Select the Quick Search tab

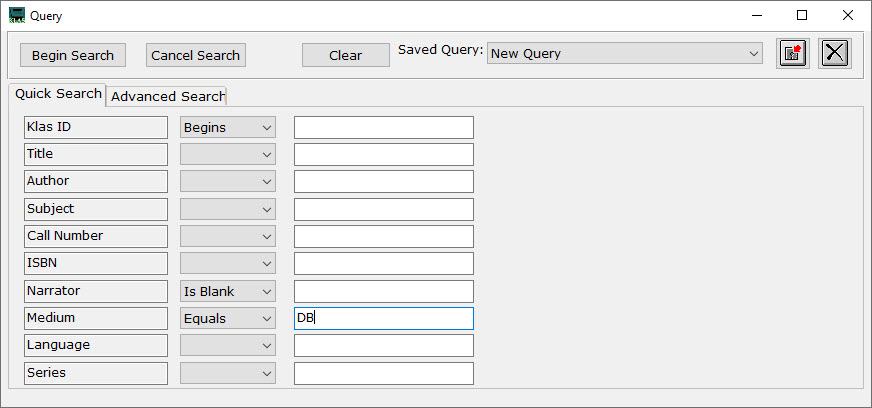[x=58, y=94]
